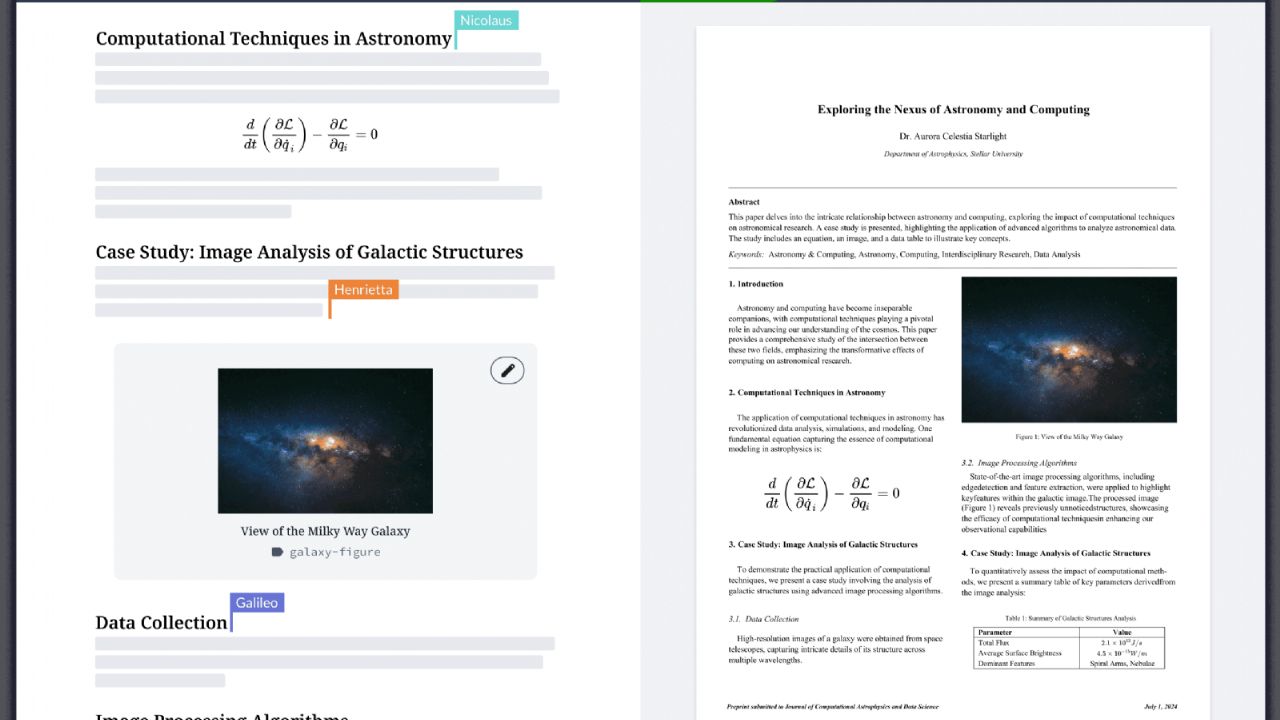Click the Galileo collaborator cursor label

[x=257, y=603]
